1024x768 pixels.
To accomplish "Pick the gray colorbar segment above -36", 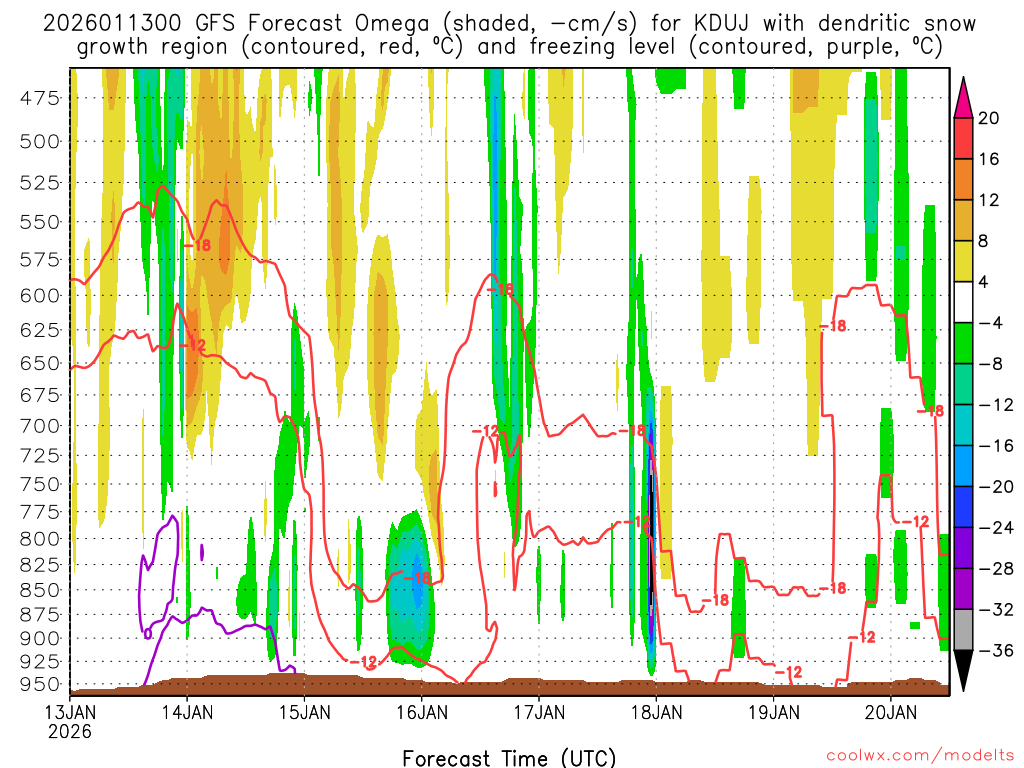I will pyautogui.click(x=965, y=629).
